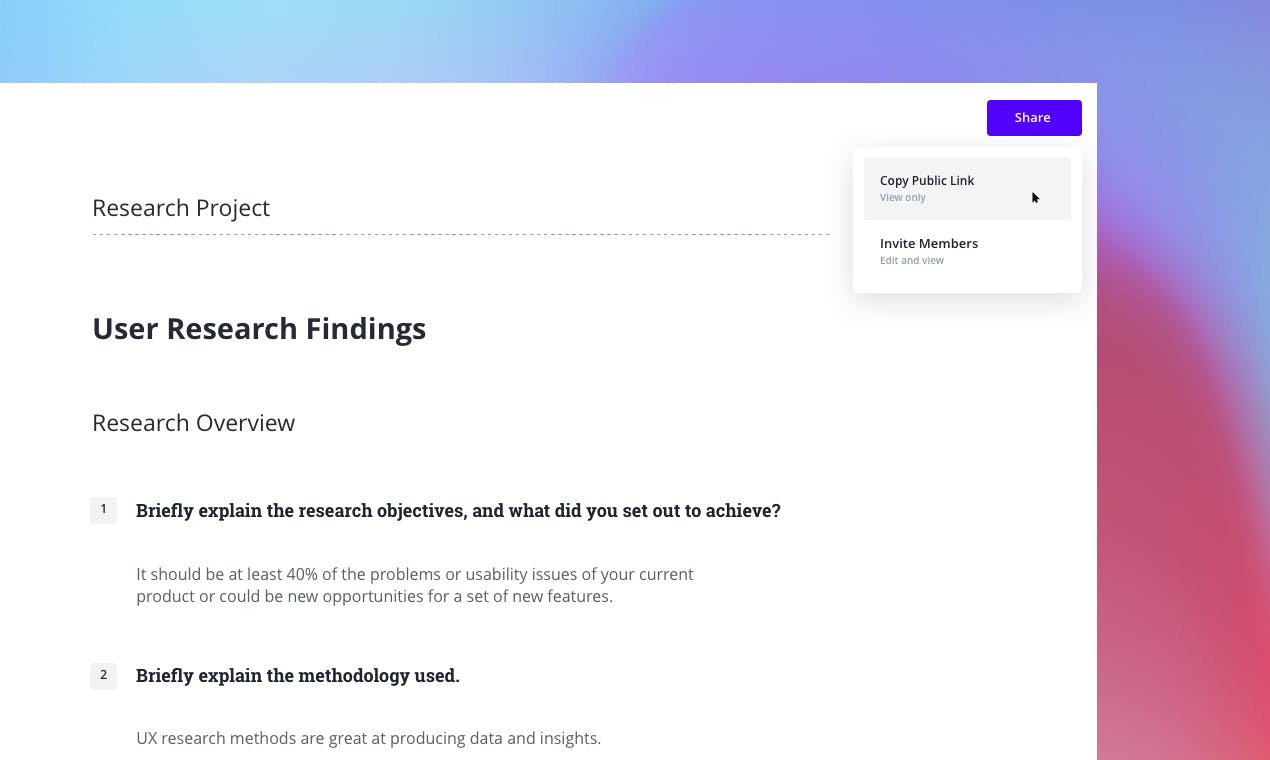The height and width of the screenshot is (760, 1270).
Task: Choose Invite Members from share menu
Action: tap(929, 244)
